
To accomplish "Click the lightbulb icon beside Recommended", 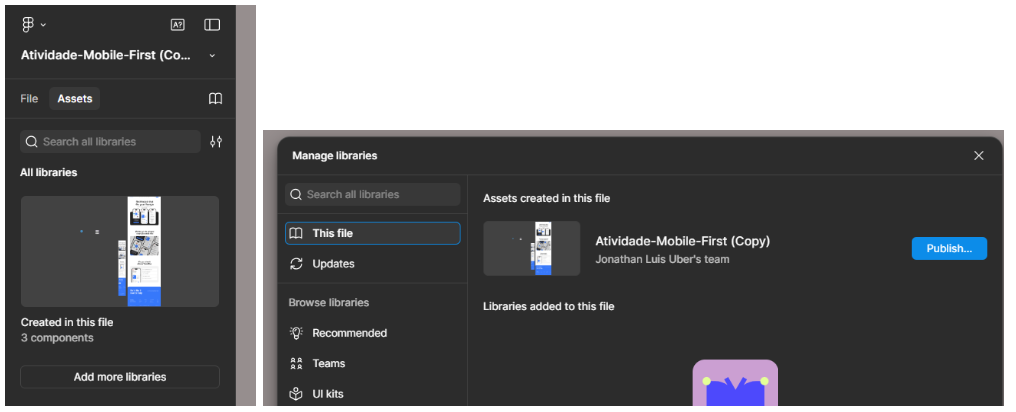I will (x=296, y=333).
